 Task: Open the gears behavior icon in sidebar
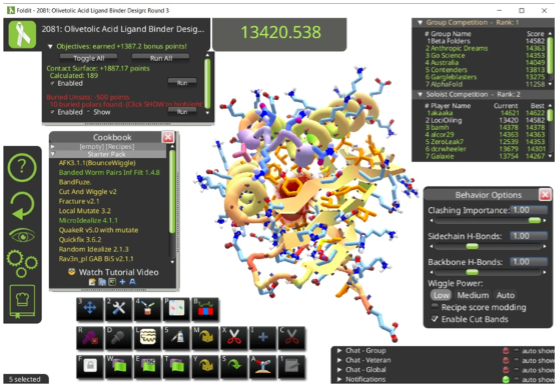pyautogui.click(x=22, y=263)
